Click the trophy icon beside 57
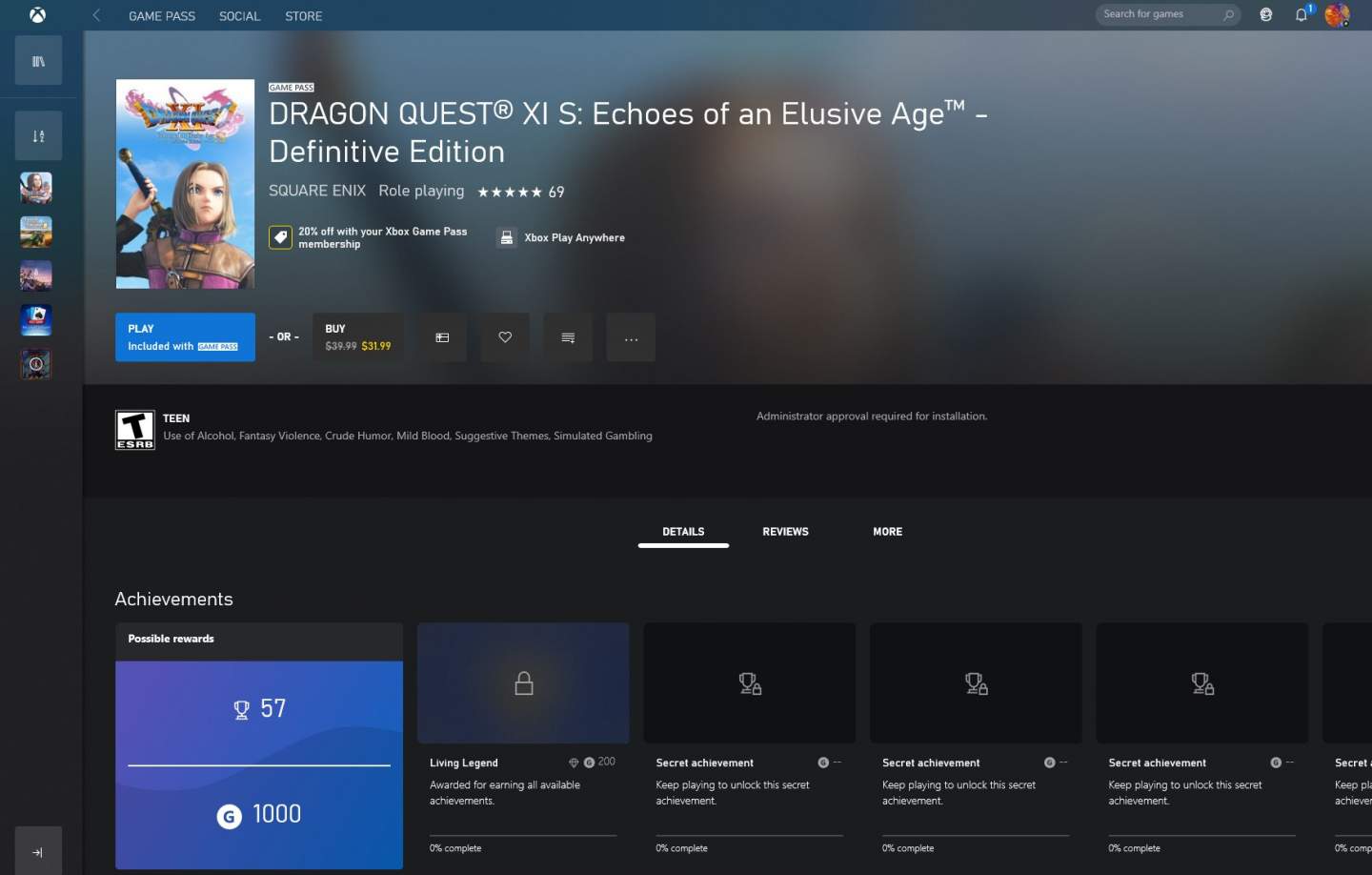The width and height of the screenshot is (1372, 875). pyautogui.click(x=241, y=709)
